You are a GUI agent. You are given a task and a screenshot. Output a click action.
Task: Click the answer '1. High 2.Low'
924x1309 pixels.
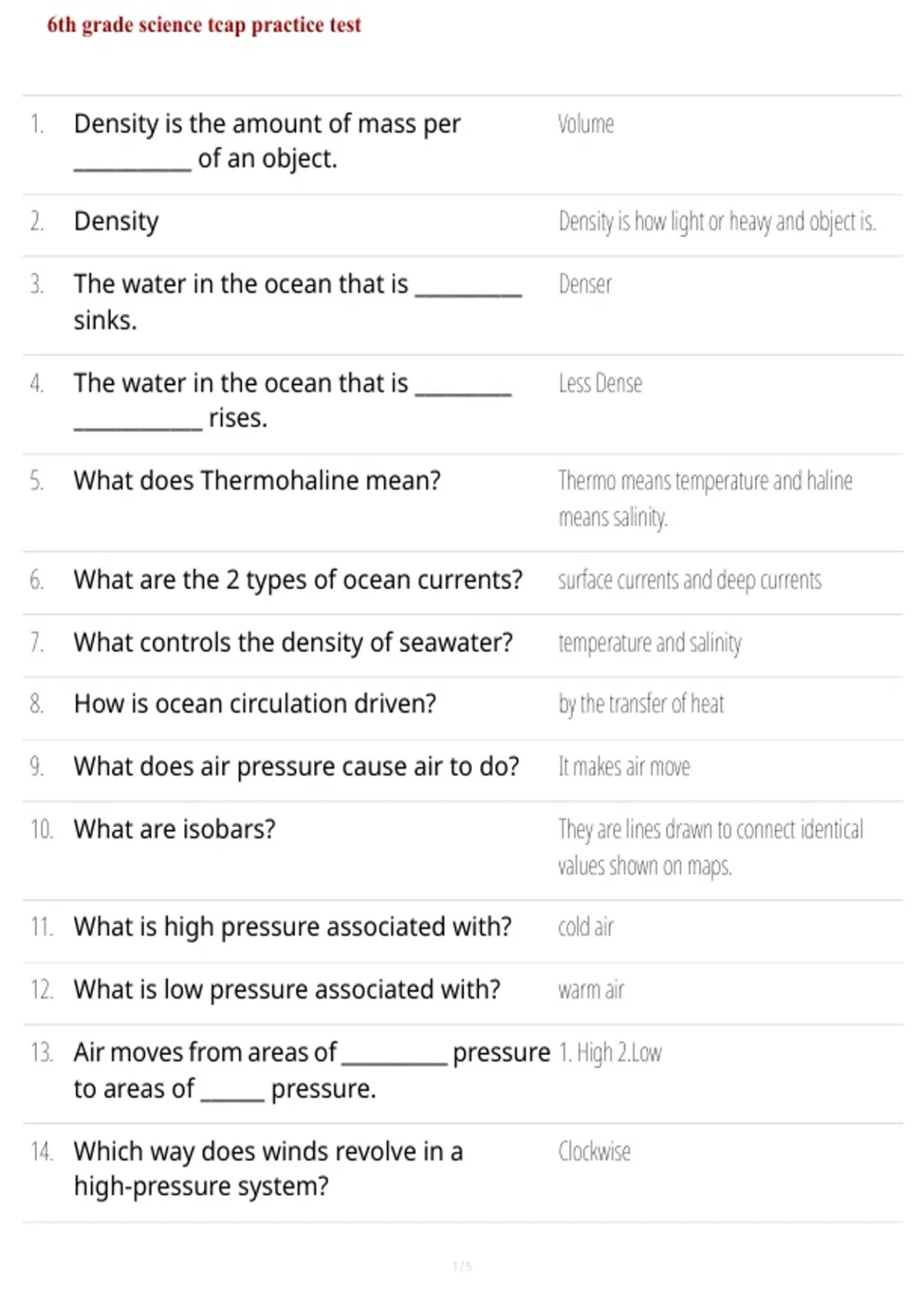click(611, 1053)
